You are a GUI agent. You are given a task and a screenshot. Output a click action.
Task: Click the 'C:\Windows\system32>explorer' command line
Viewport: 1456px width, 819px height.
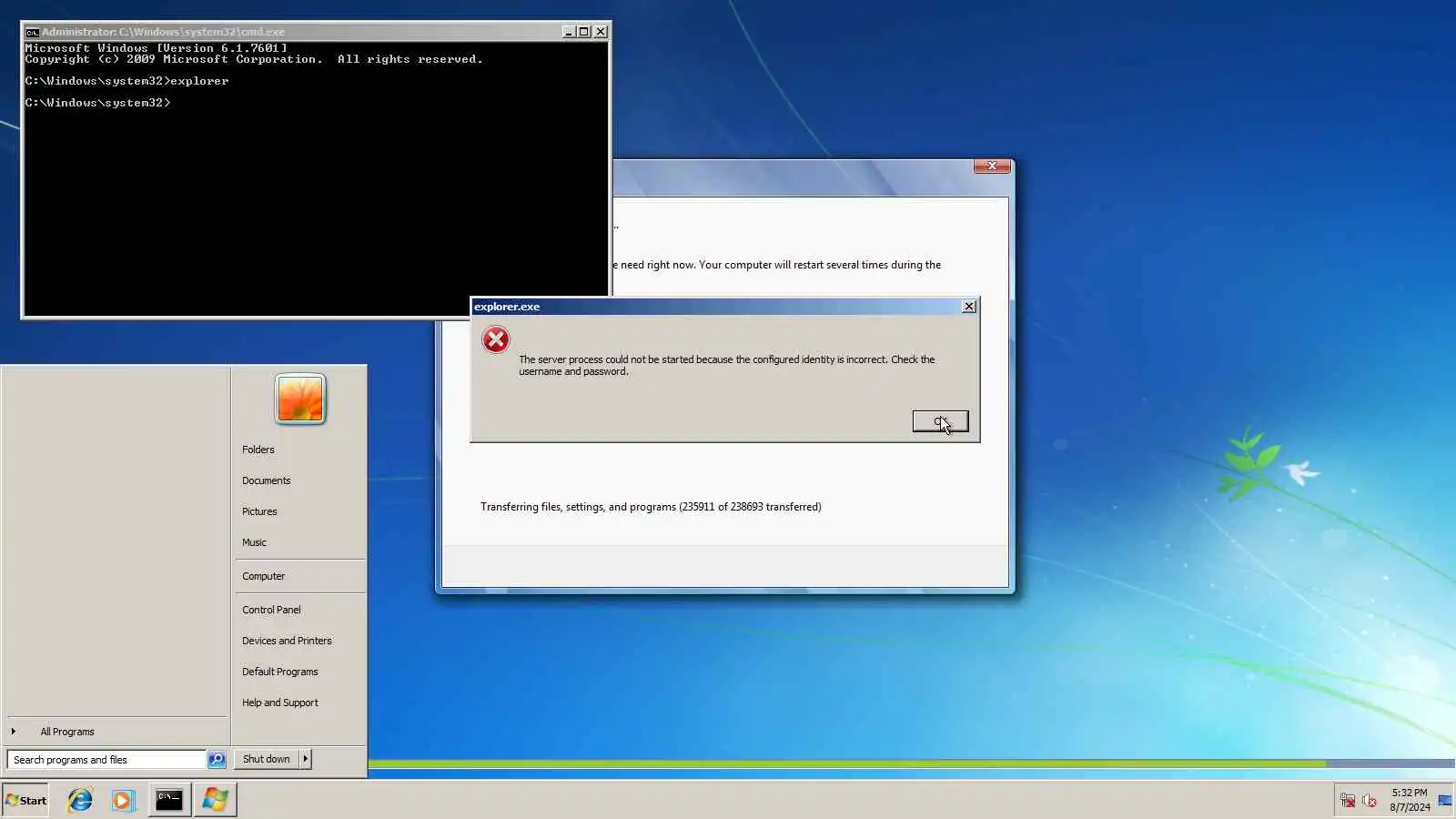click(x=126, y=81)
